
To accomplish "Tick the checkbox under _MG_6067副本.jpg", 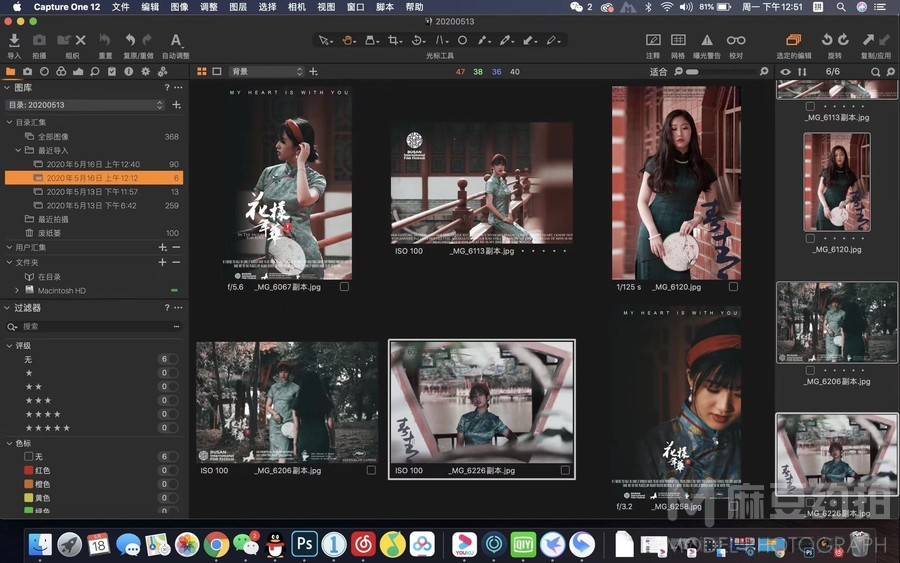I will pos(344,286).
